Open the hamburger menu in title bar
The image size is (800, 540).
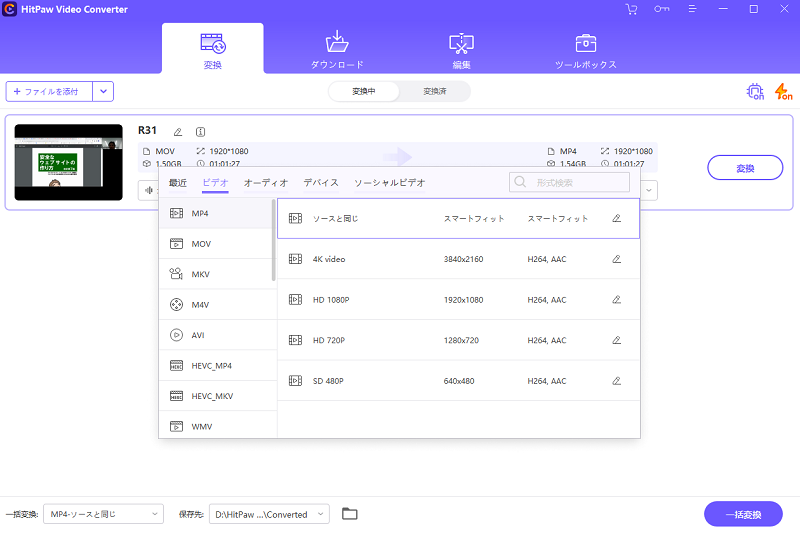coord(692,9)
